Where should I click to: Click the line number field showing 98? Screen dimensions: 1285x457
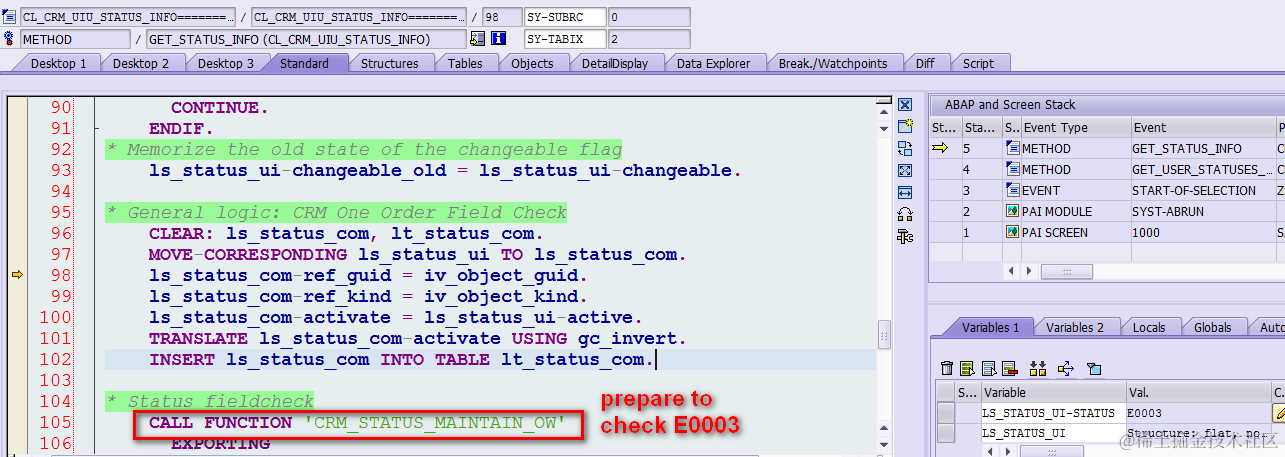coord(501,17)
